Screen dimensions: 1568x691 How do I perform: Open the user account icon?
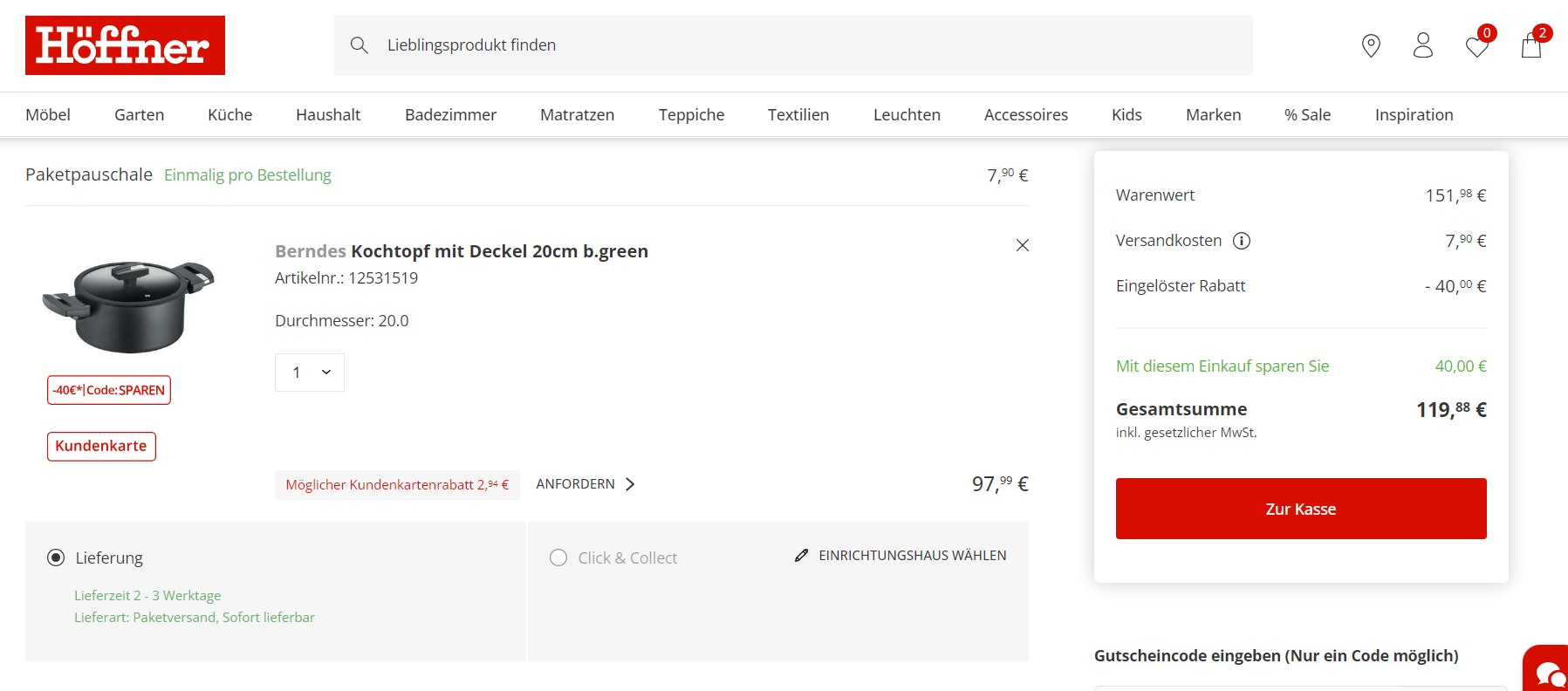[1423, 45]
